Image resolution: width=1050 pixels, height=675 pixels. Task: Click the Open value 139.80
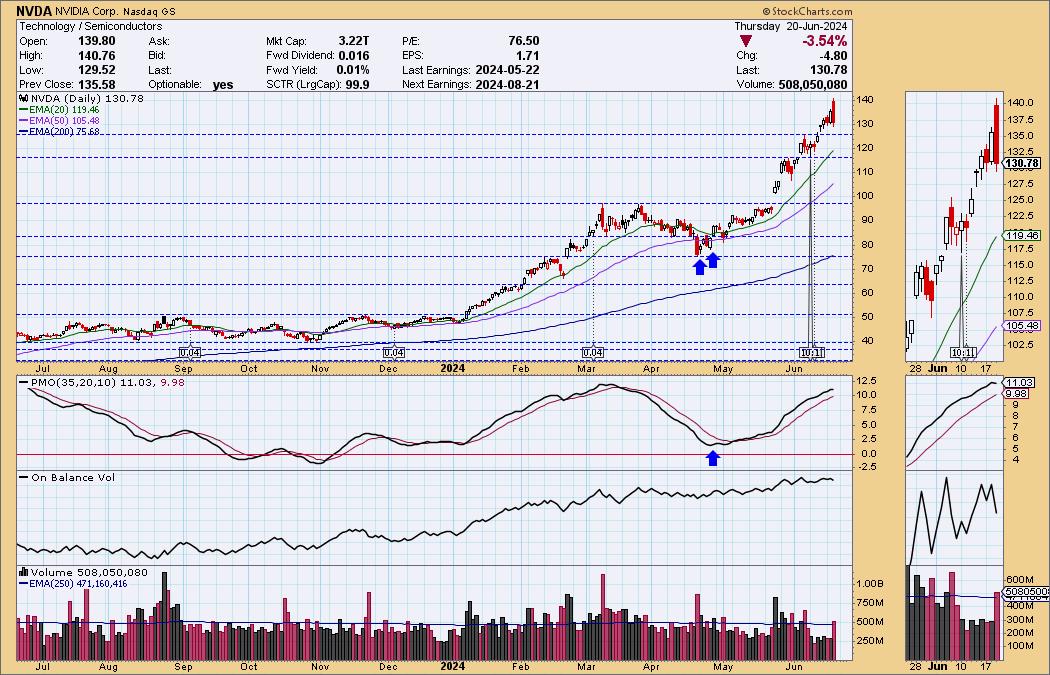pyautogui.click(x=96, y=41)
